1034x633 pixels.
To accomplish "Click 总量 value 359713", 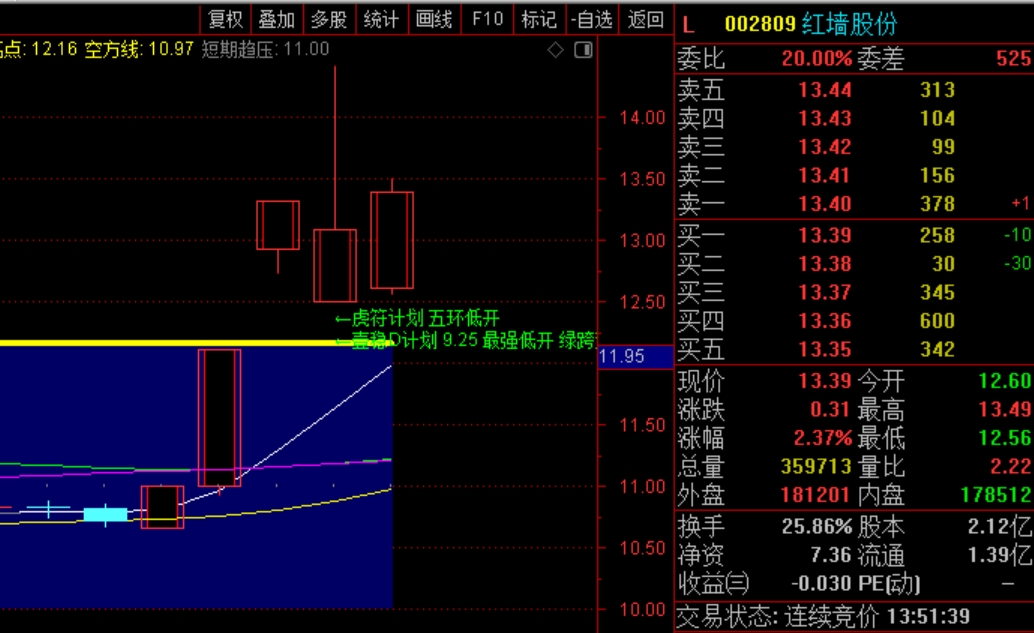I will pos(816,467).
